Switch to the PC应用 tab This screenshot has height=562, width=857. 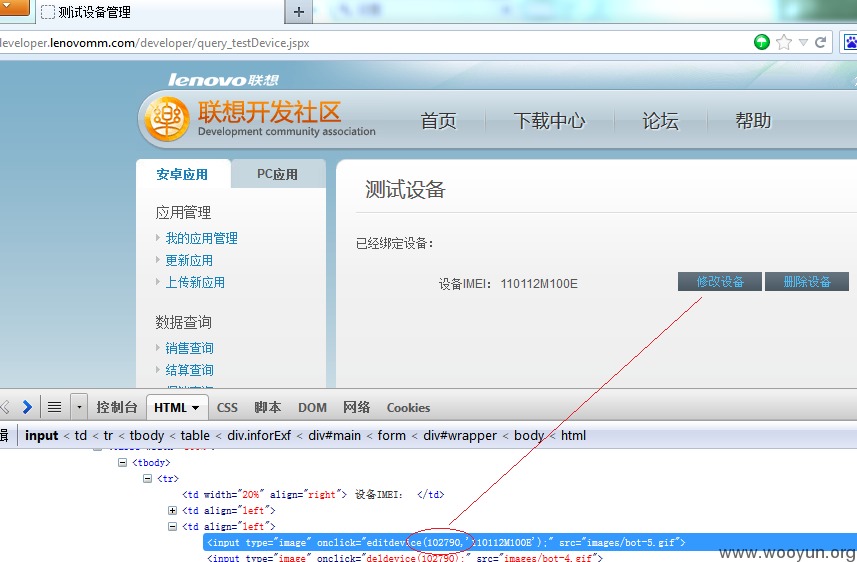coord(278,174)
